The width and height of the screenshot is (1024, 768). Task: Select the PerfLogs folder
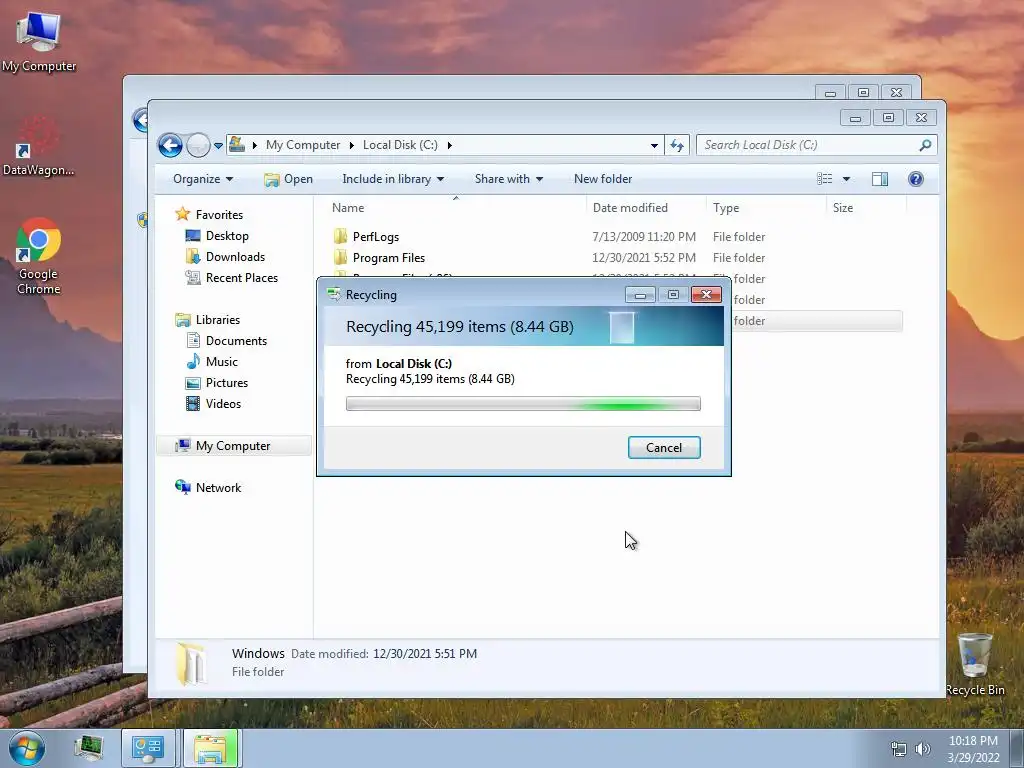coord(376,236)
